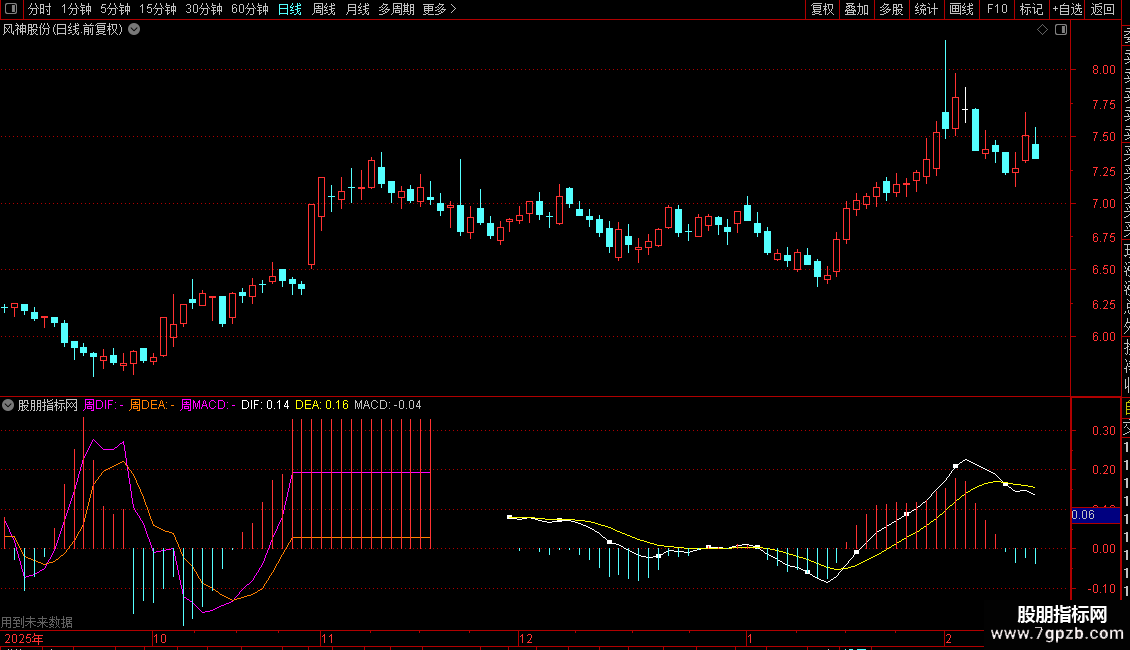Select the 60分钟 period
The width and height of the screenshot is (1130, 650).
coord(250,9)
